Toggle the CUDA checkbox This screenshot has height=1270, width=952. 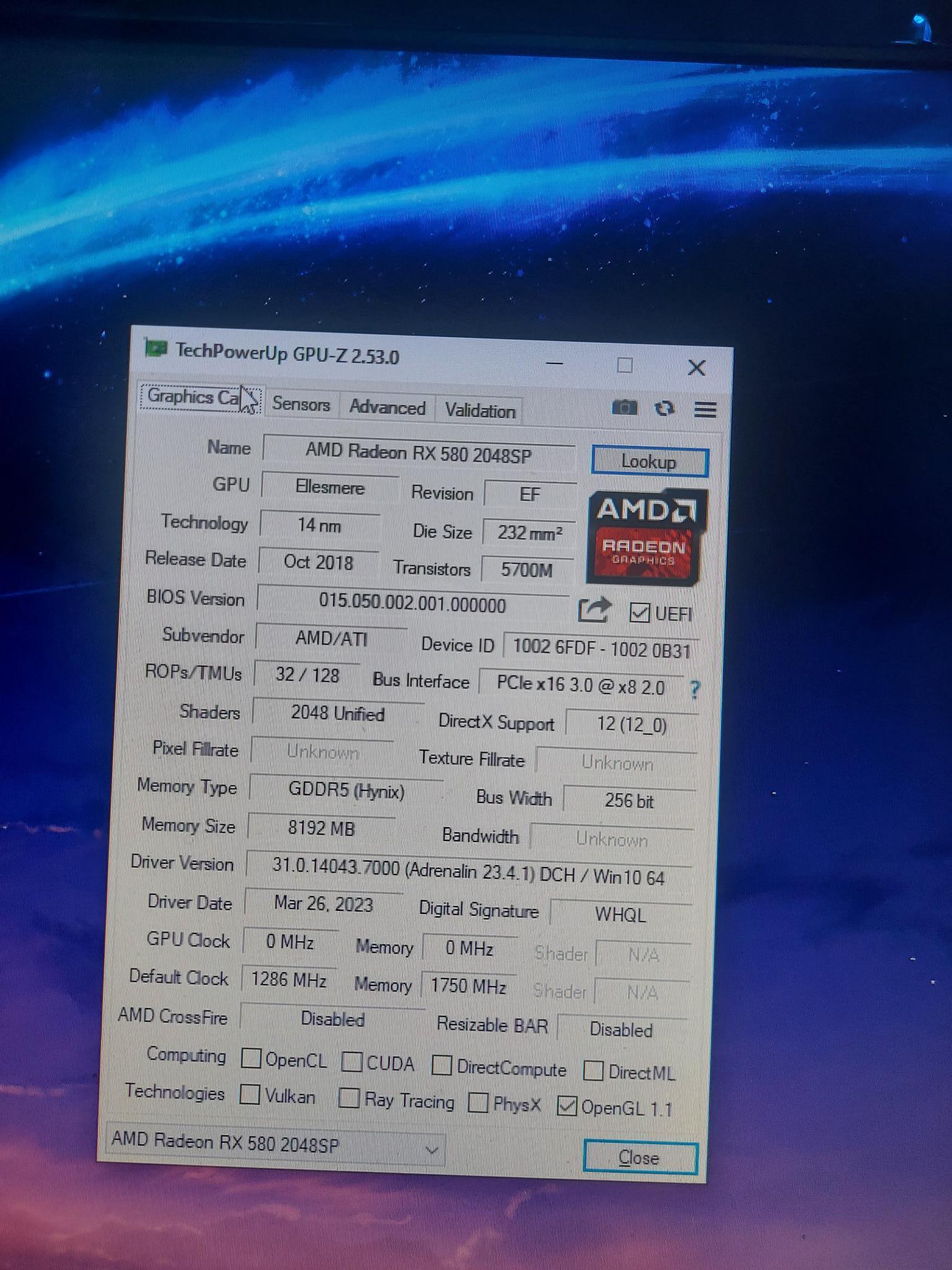351,1062
